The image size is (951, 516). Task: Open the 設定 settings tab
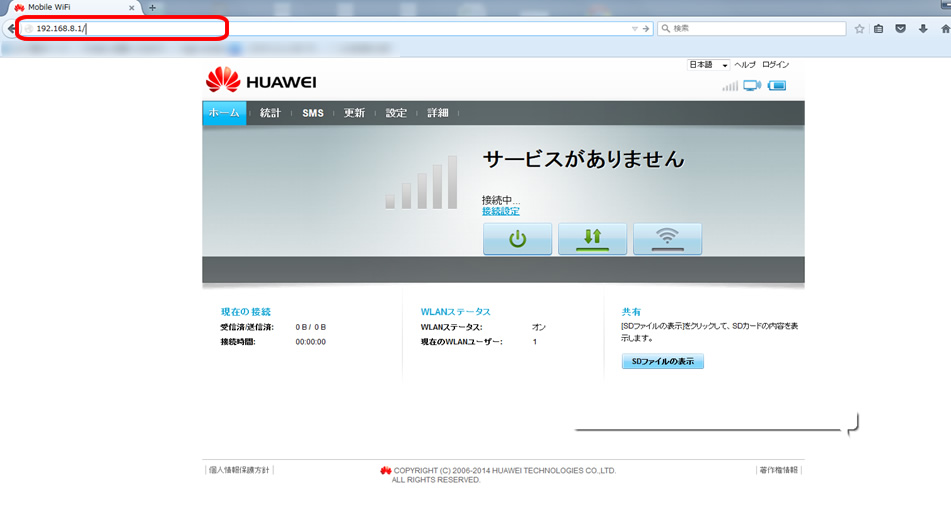tap(396, 113)
